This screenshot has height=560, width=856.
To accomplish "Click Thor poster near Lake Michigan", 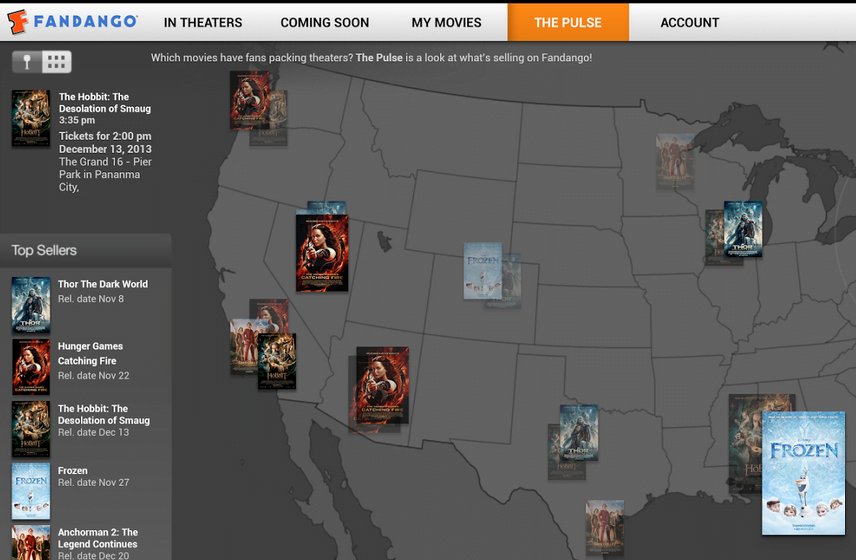I will point(743,229).
